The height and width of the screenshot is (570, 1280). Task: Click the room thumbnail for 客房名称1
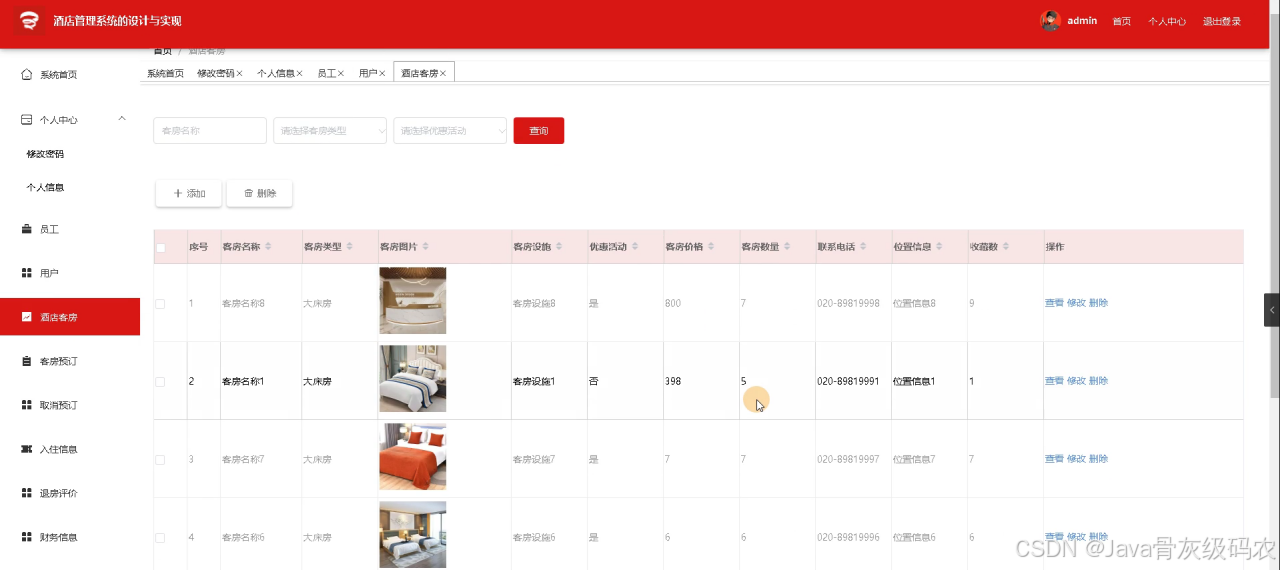(413, 379)
